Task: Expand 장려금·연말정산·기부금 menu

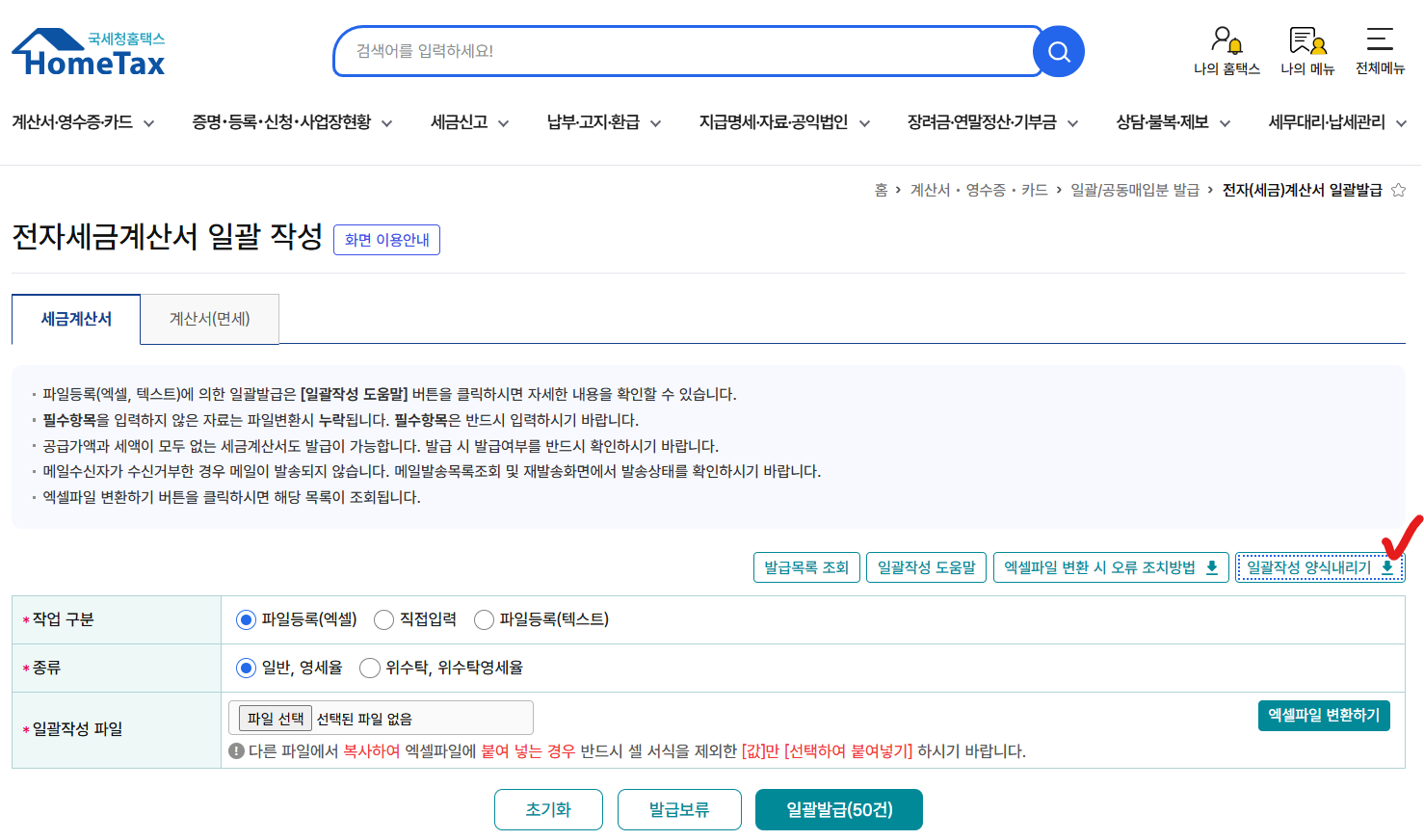Action: point(992,122)
